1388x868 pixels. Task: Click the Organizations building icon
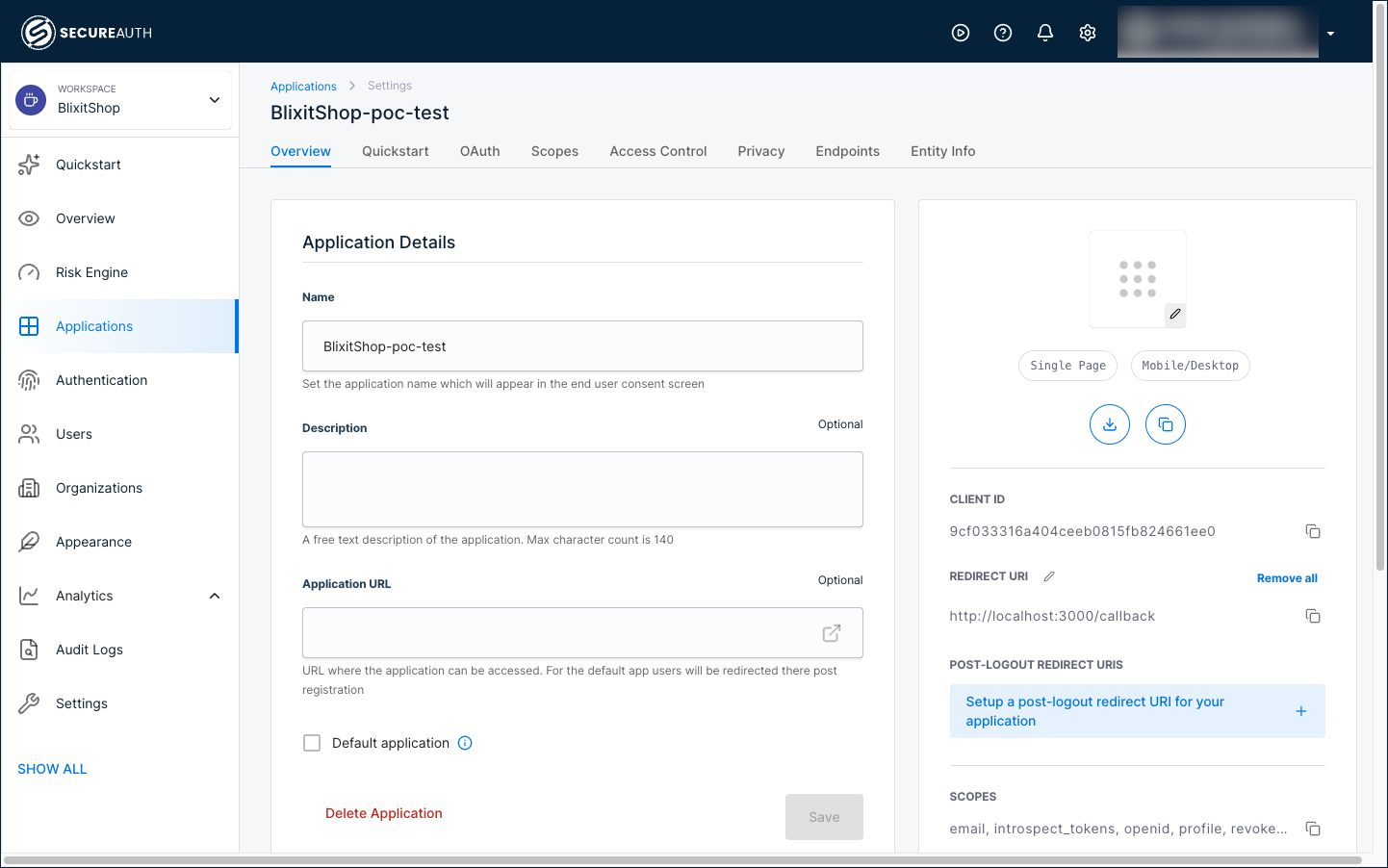[x=29, y=488]
